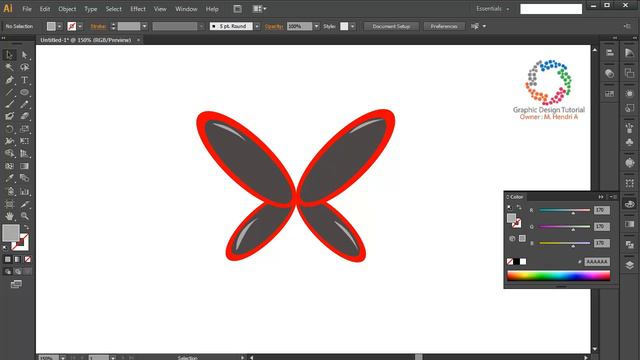Set toolbox paint mode to Gradient
The width and height of the screenshot is (640, 360).
click(18, 259)
